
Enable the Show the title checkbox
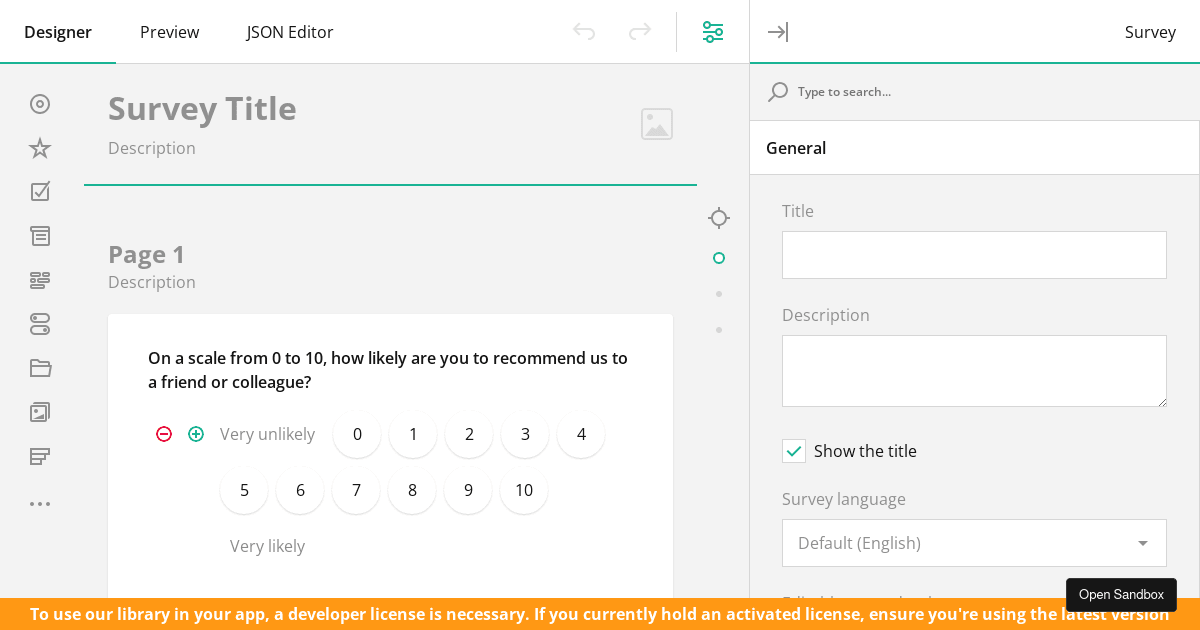coord(794,451)
